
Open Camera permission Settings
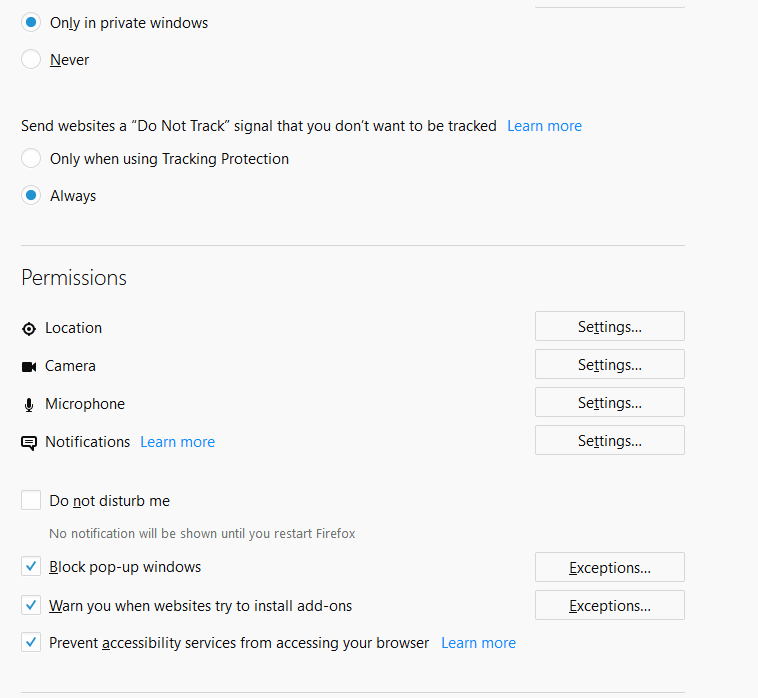tap(610, 364)
